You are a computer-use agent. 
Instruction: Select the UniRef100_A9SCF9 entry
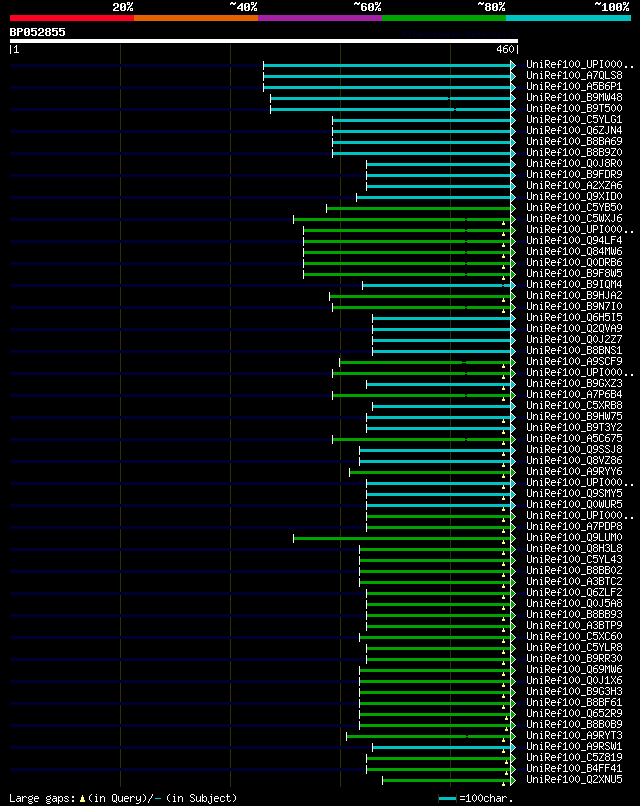[x=574, y=361]
